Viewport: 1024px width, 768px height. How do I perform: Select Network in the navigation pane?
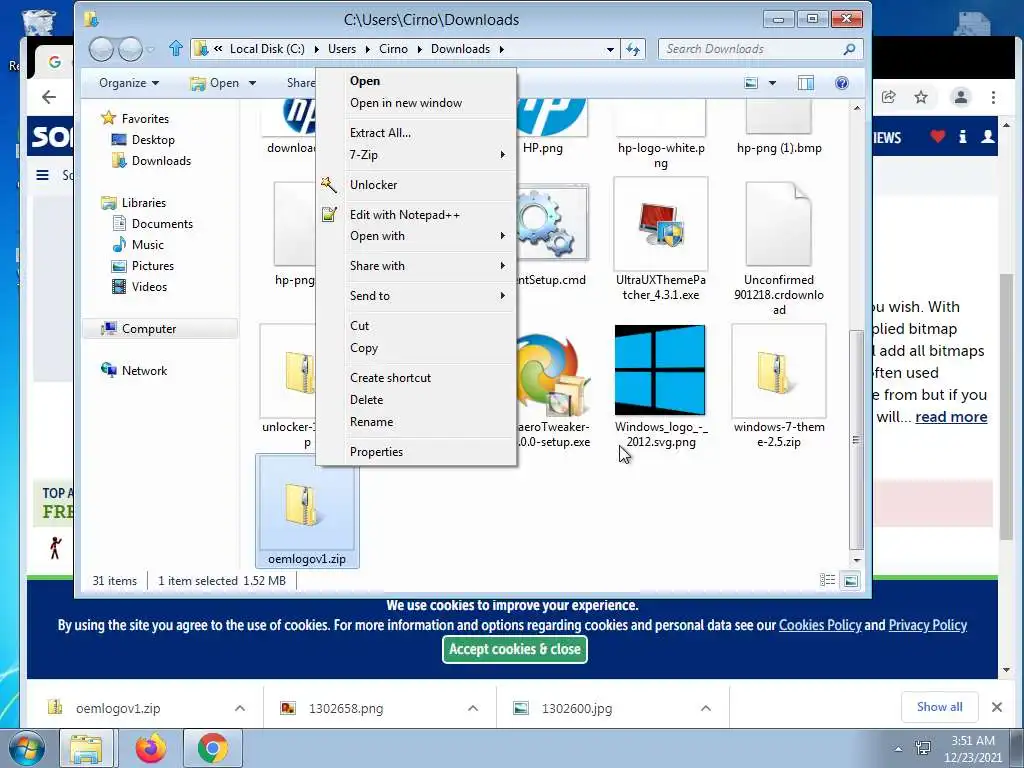point(144,371)
